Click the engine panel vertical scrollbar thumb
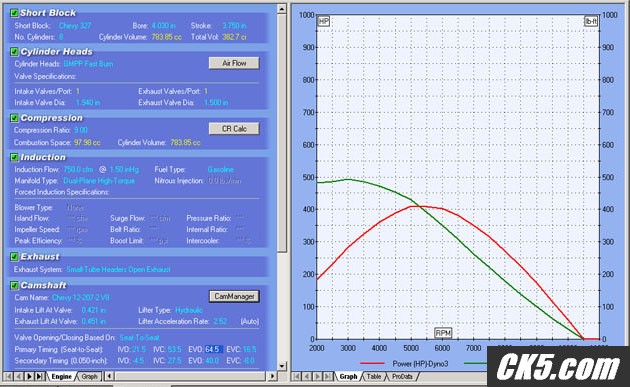Screen dimensions: 630x387 [282, 133]
